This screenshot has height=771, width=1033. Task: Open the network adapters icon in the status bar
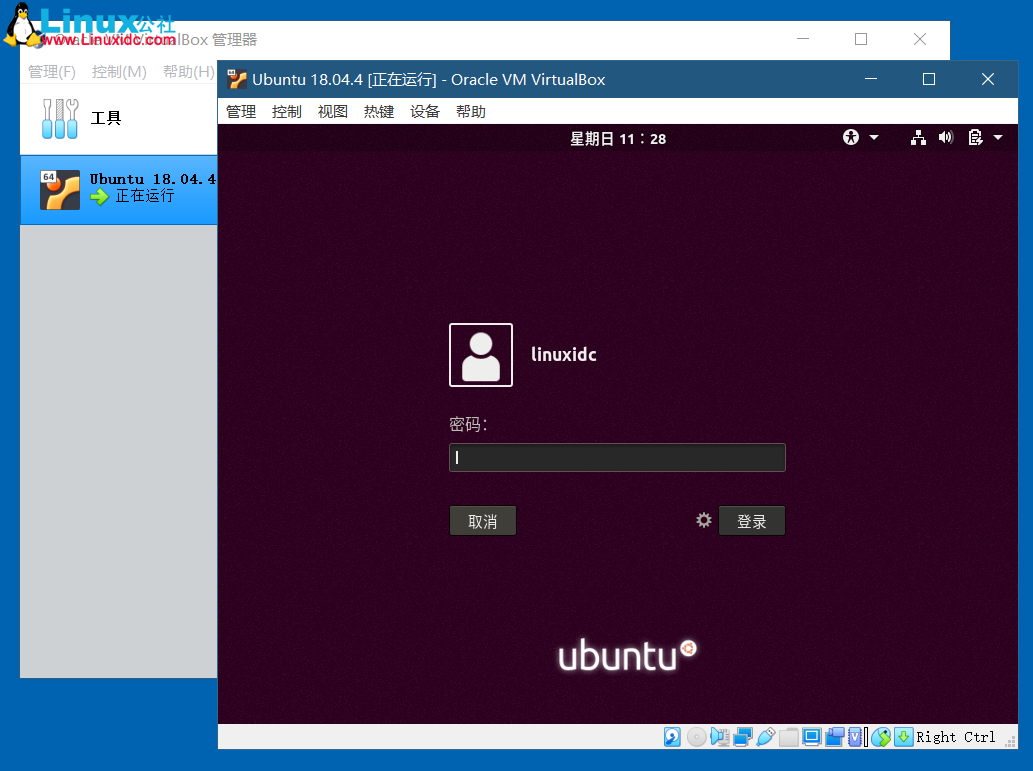(742, 737)
